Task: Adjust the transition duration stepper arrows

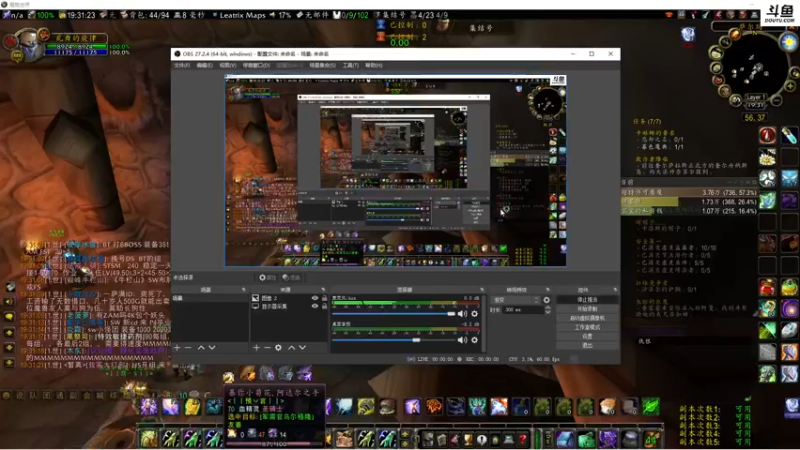Action: [x=547, y=310]
